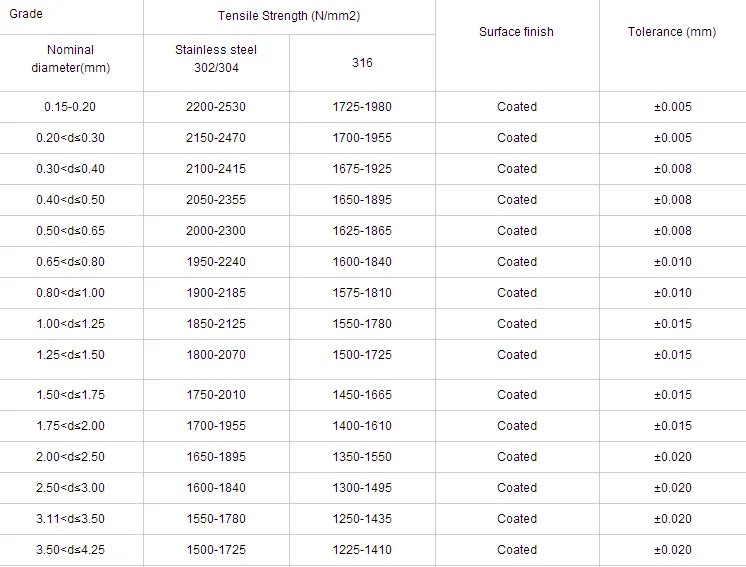Viewport: 746px width, 567px height.
Task: Click the Nominal diameter(mm) header cell
Action: pyautogui.click(x=70, y=58)
